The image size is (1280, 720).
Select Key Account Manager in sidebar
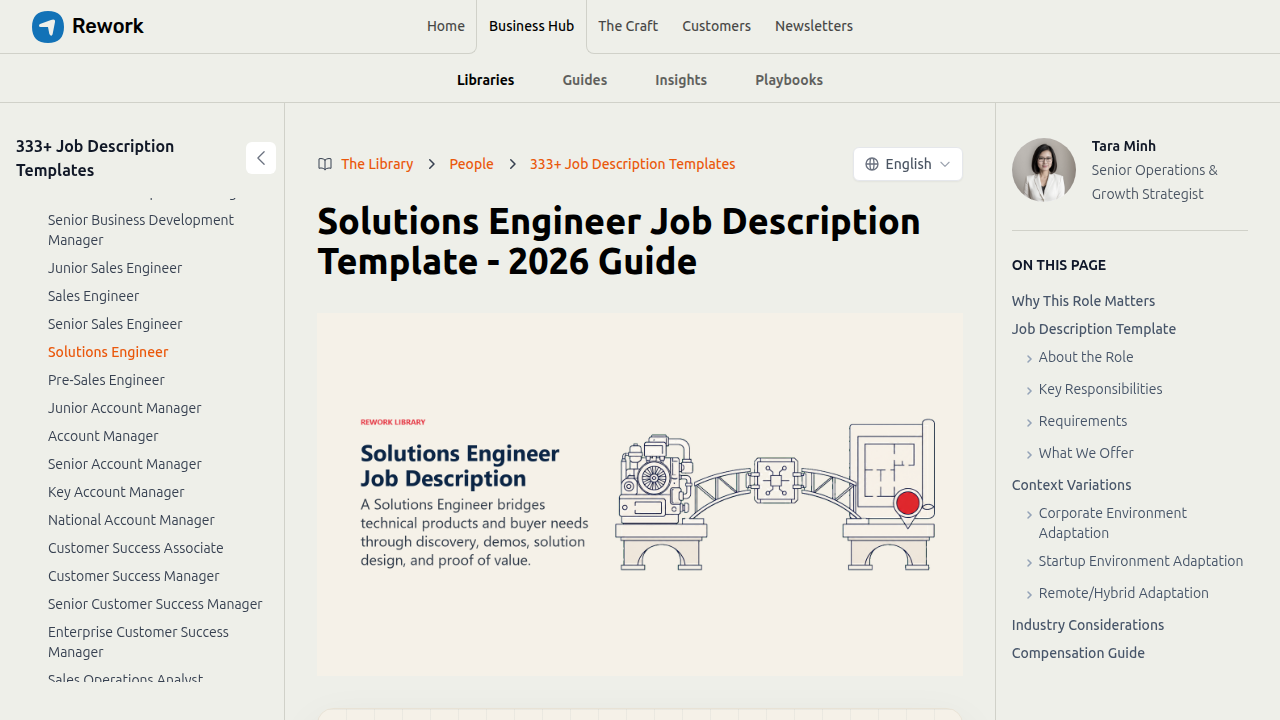[x=116, y=492]
